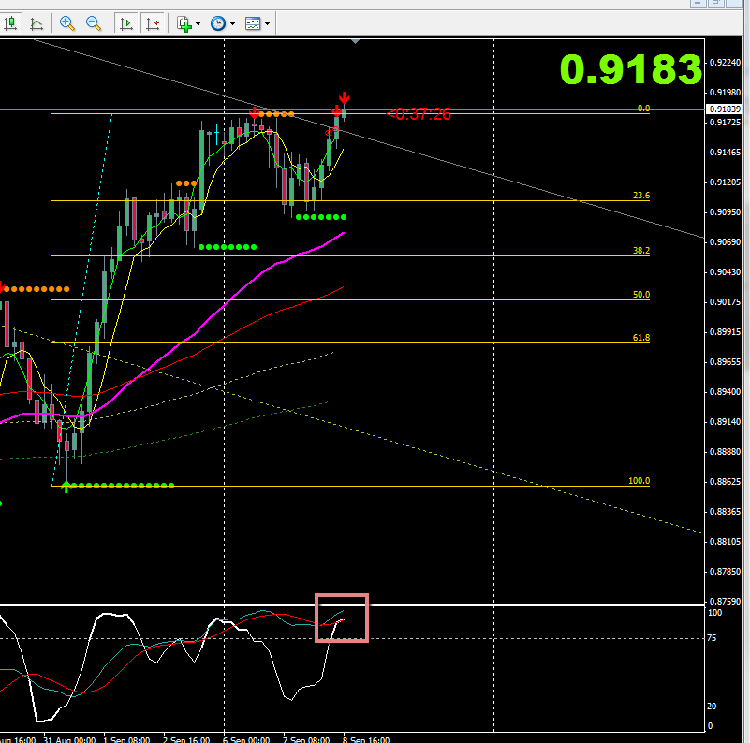Image resolution: width=750 pixels, height=743 pixels.
Task: Select the Fibonacci 61.8 level label
Action: click(641, 338)
